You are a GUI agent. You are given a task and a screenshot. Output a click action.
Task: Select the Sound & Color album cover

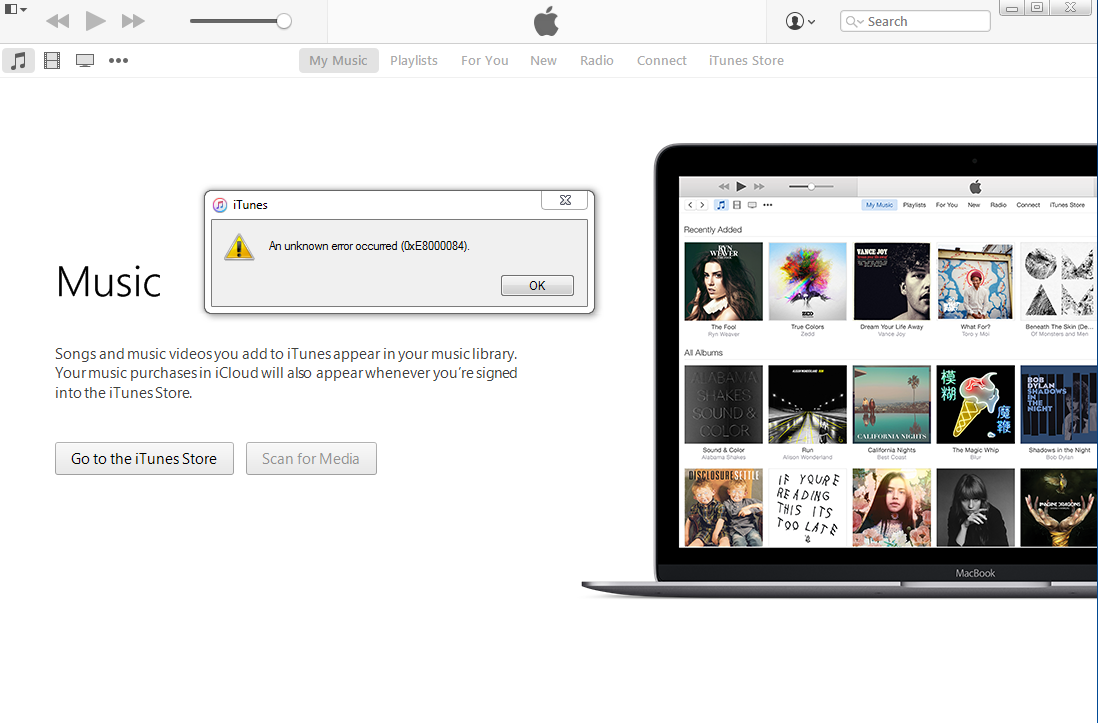[723, 404]
